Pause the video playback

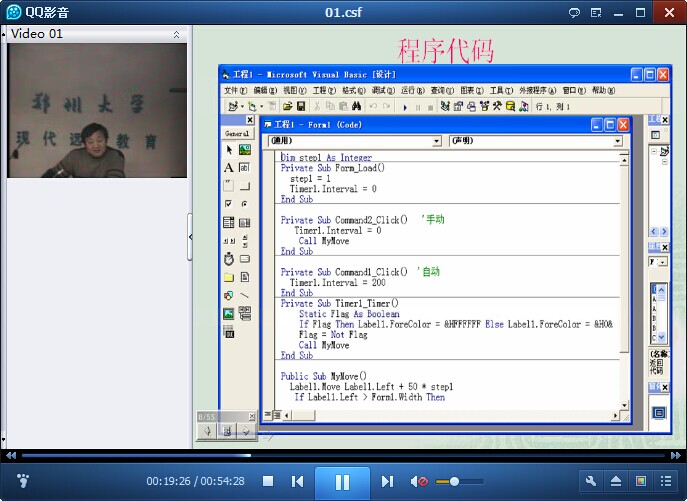tap(342, 482)
